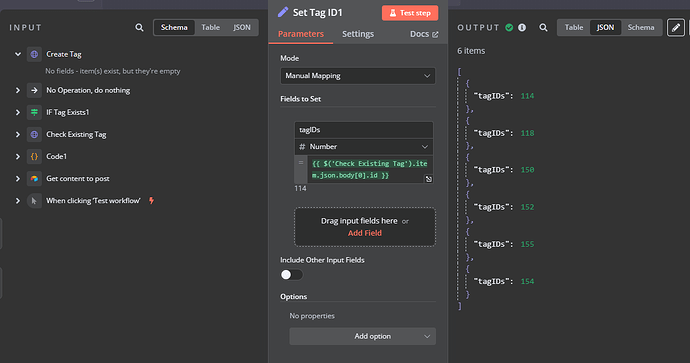This screenshot has width=690, height=363.
Task: Click the Check Existing Tag expression field
Action: pos(370,169)
